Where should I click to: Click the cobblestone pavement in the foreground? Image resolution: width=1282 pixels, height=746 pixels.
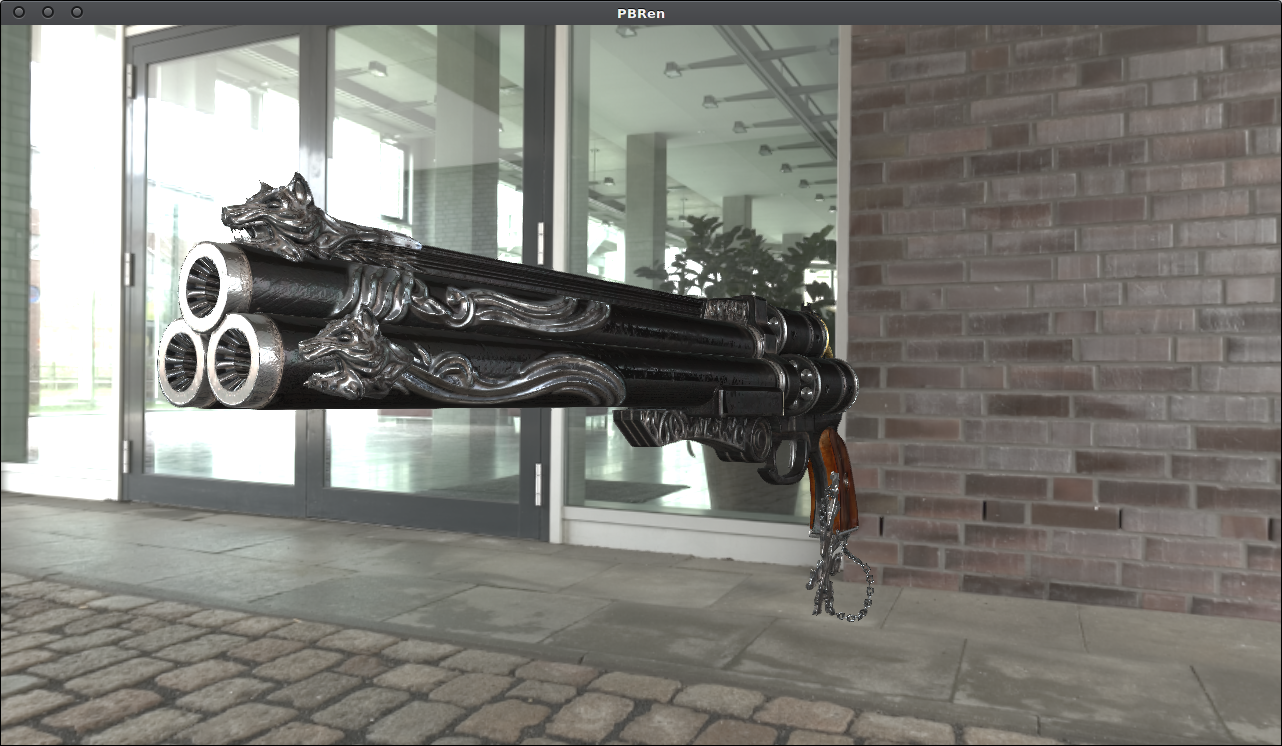(300, 680)
